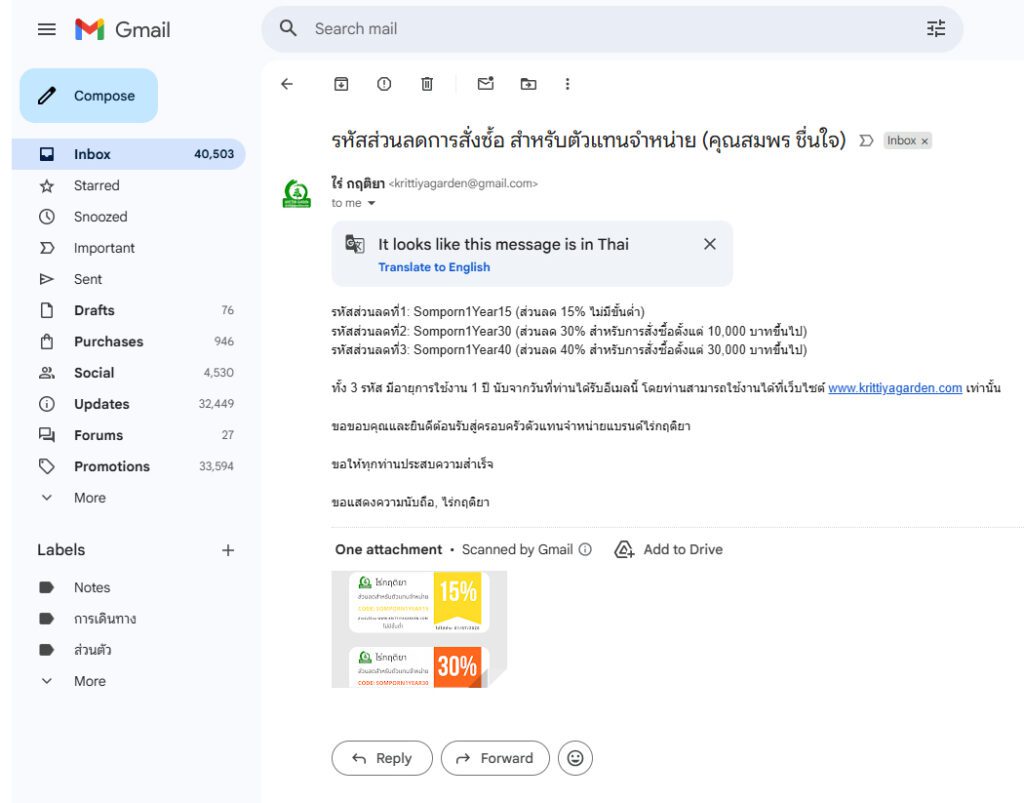The width and height of the screenshot is (1024, 803).
Task: Toggle the importance marker beside subject
Action: 866,141
